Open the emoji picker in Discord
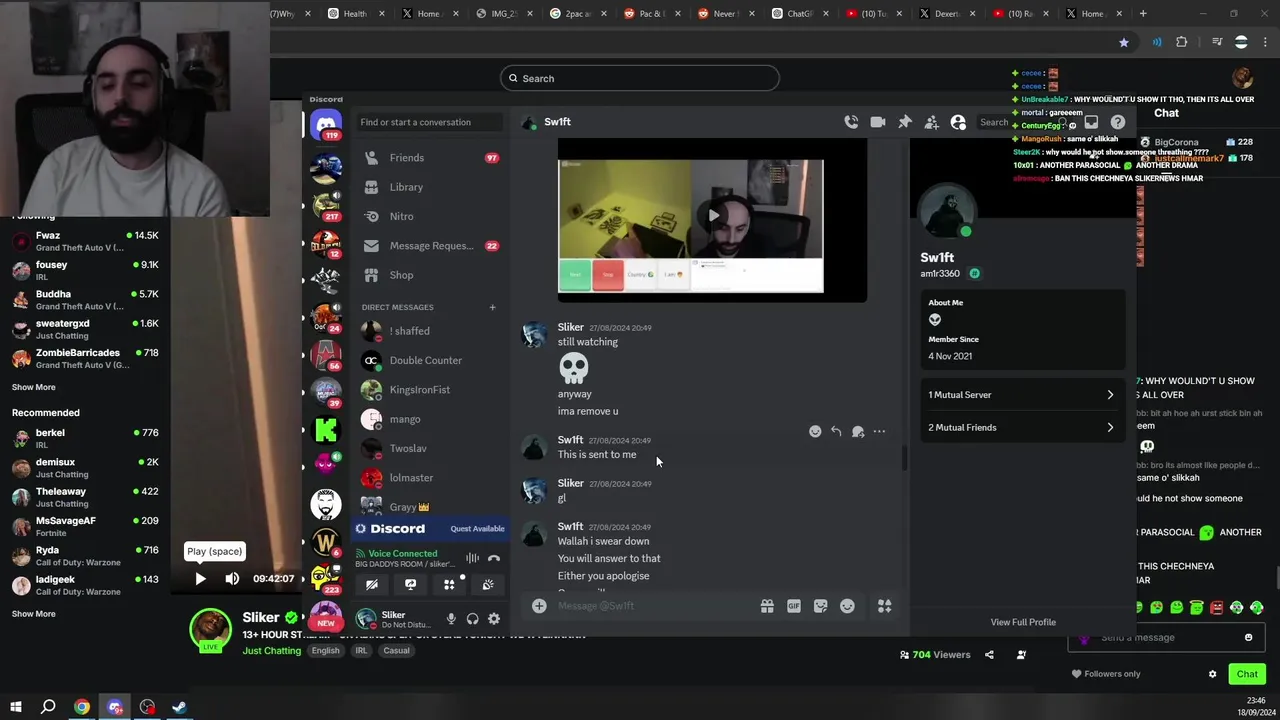 [x=847, y=606]
